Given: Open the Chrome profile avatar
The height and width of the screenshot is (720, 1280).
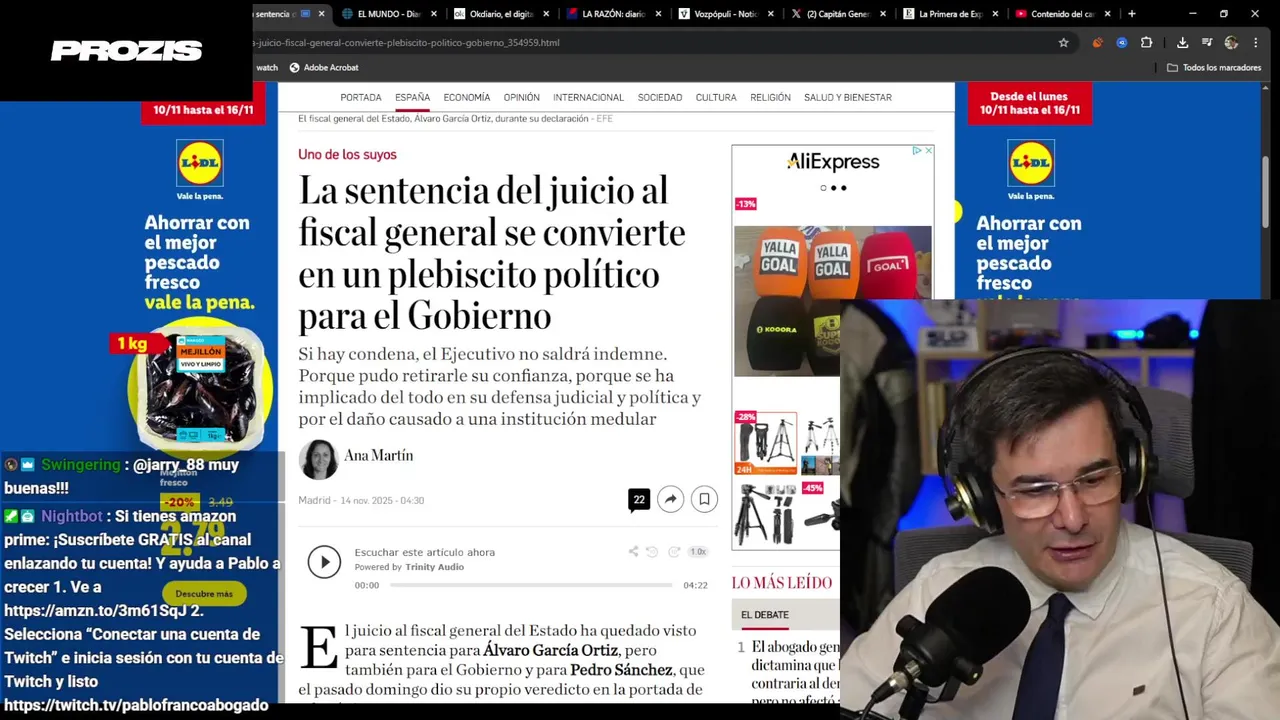Looking at the screenshot, I should pyautogui.click(x=1231, y=43).
